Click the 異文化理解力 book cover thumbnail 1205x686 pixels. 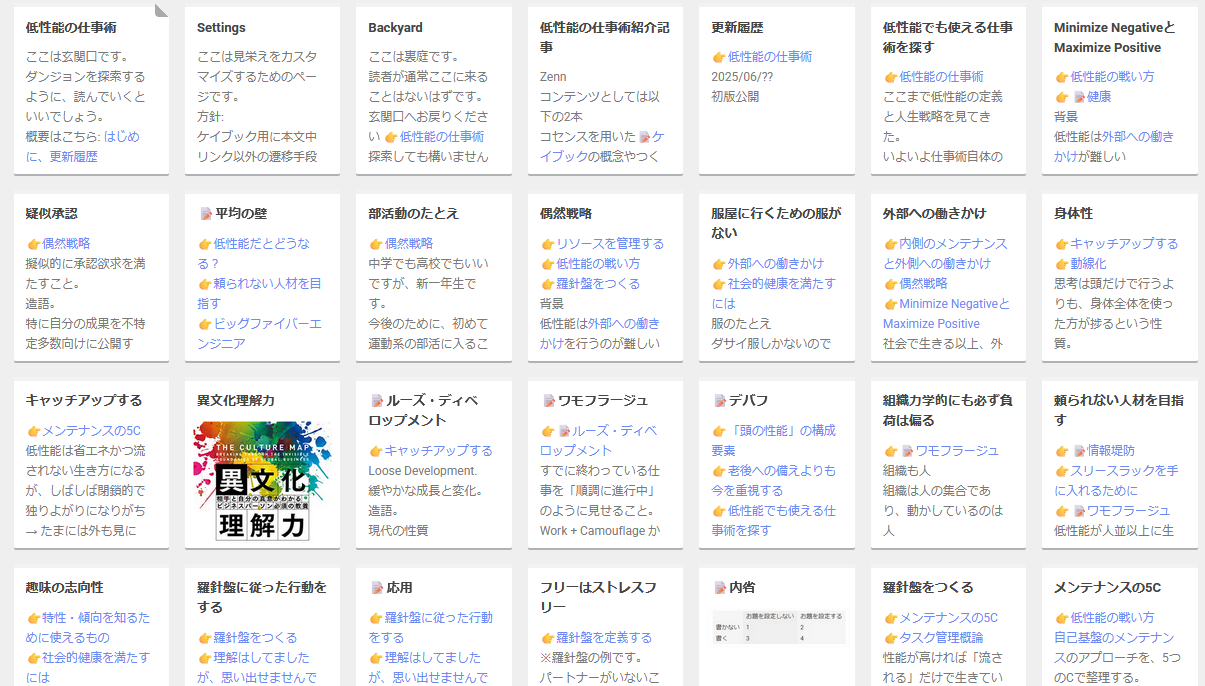point(262,481)
